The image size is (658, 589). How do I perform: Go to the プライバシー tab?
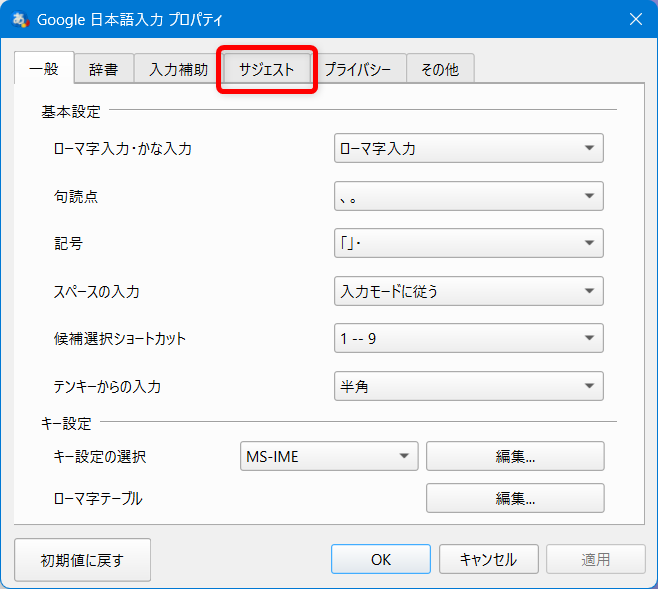[x=358, y=69]
